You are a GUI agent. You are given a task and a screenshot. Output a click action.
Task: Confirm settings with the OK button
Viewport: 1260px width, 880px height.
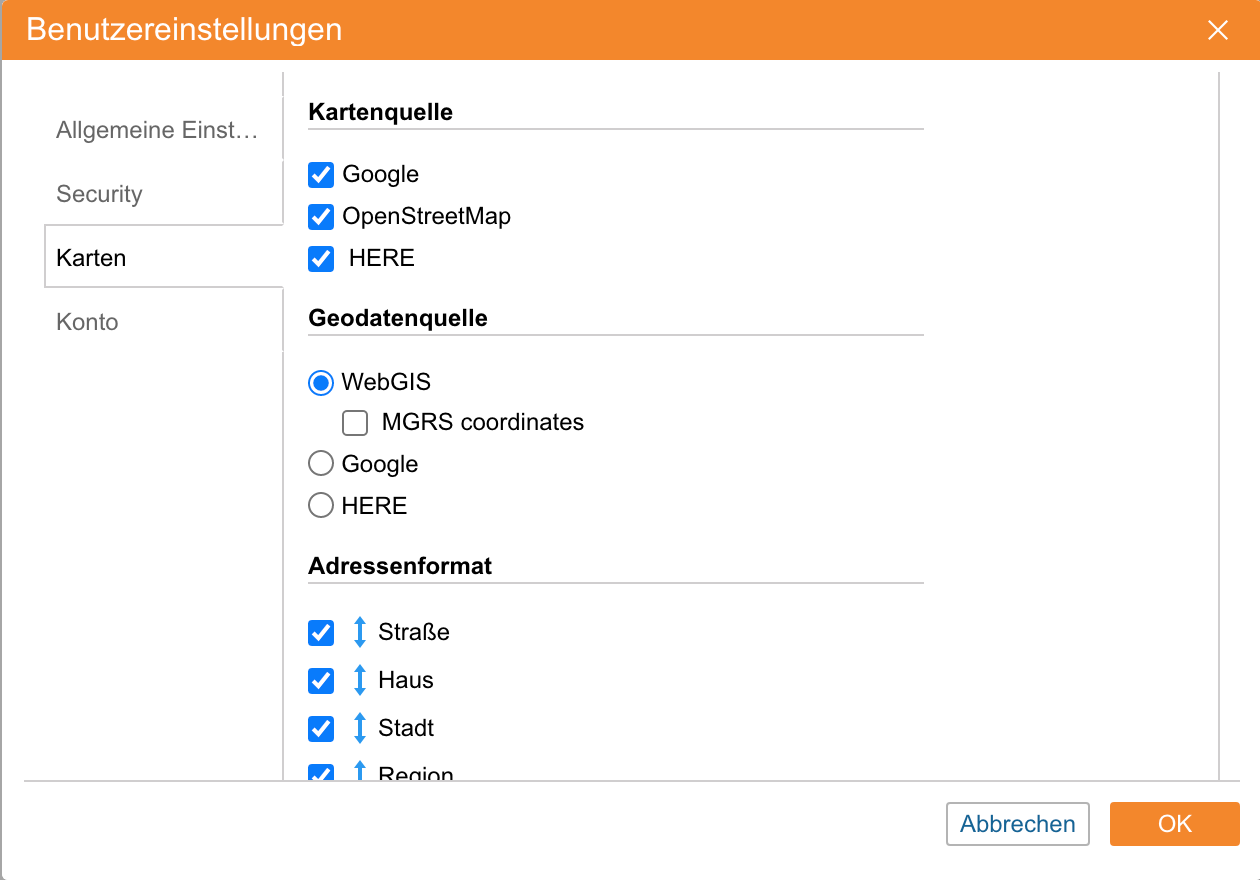(1175, 824)
